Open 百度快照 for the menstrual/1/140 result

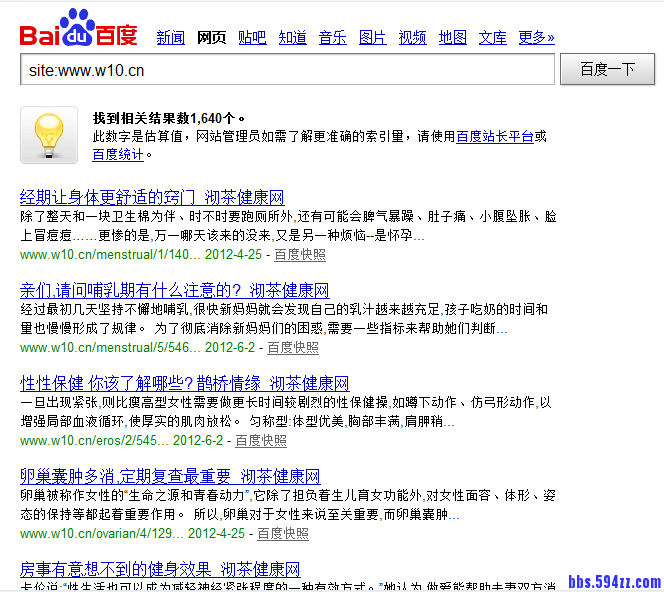point(300,255)
